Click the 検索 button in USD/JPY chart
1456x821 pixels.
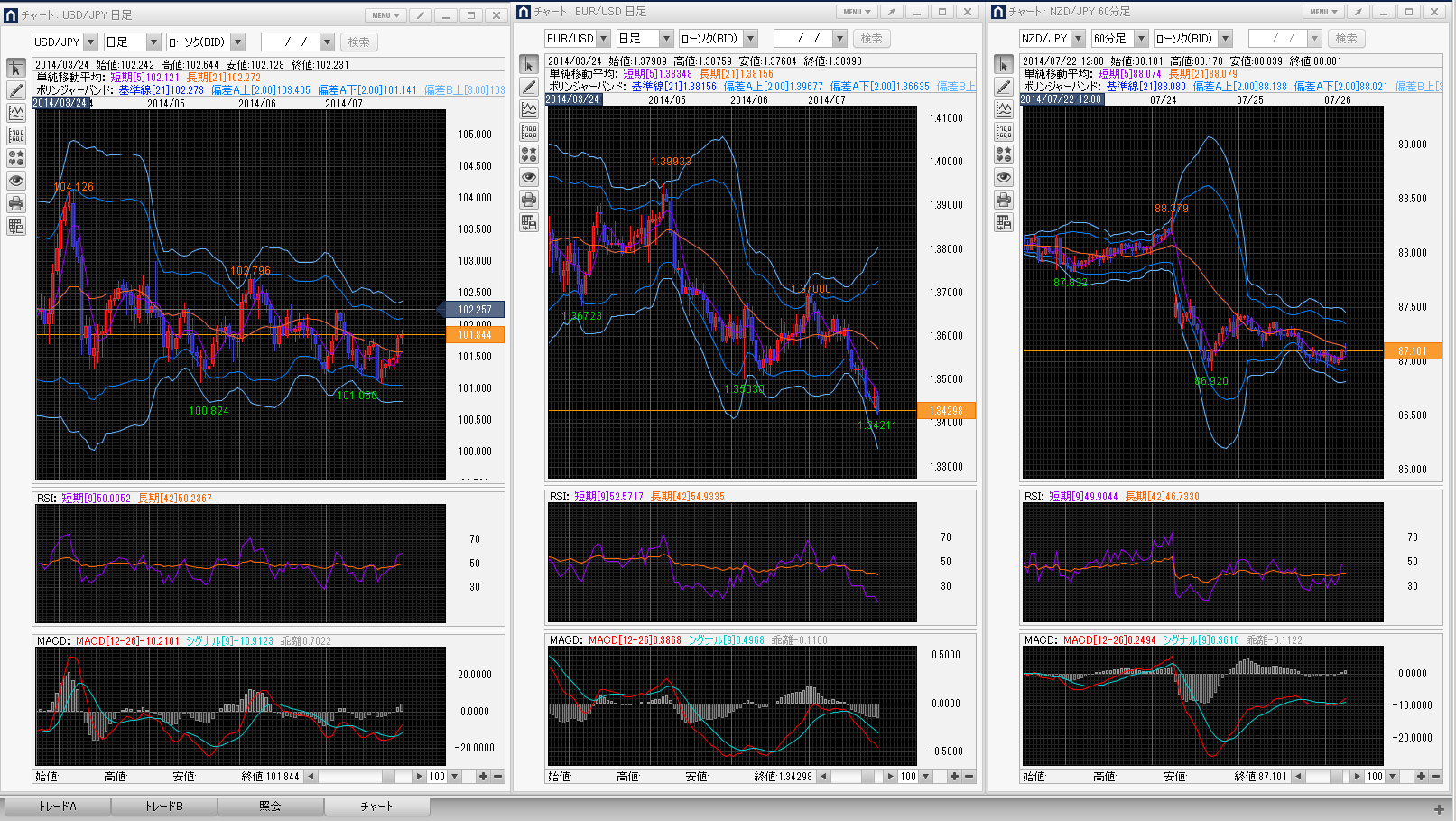pyautogui.click(x=358, y=42)
